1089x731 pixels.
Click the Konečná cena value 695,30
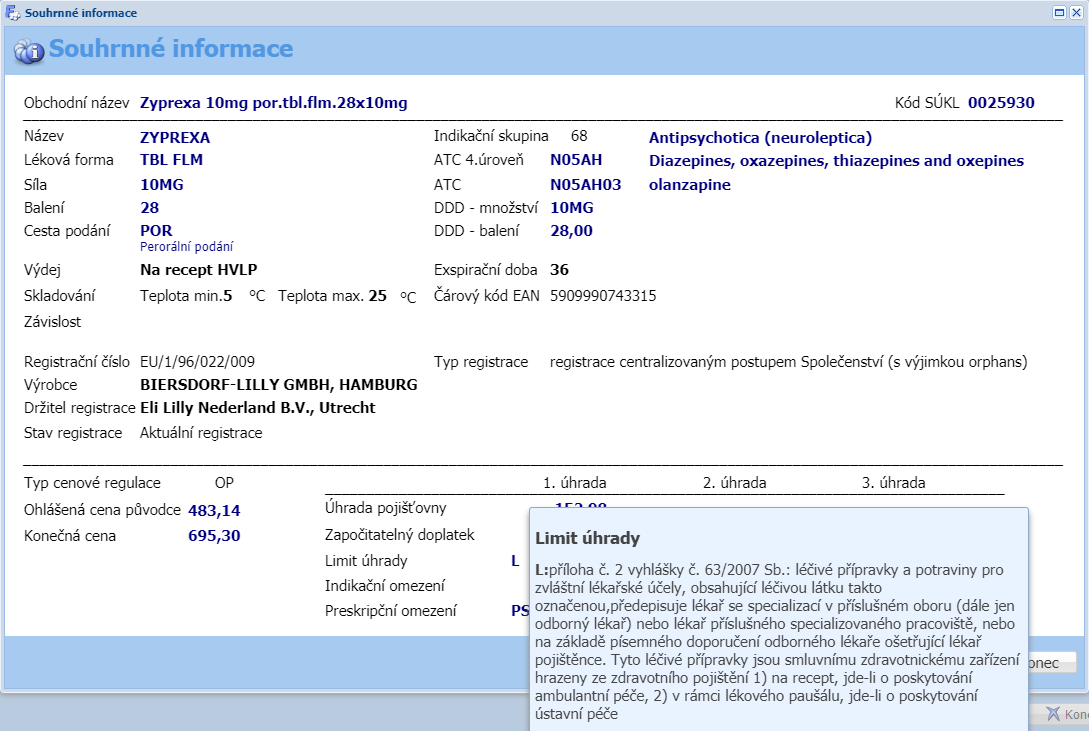214,536
